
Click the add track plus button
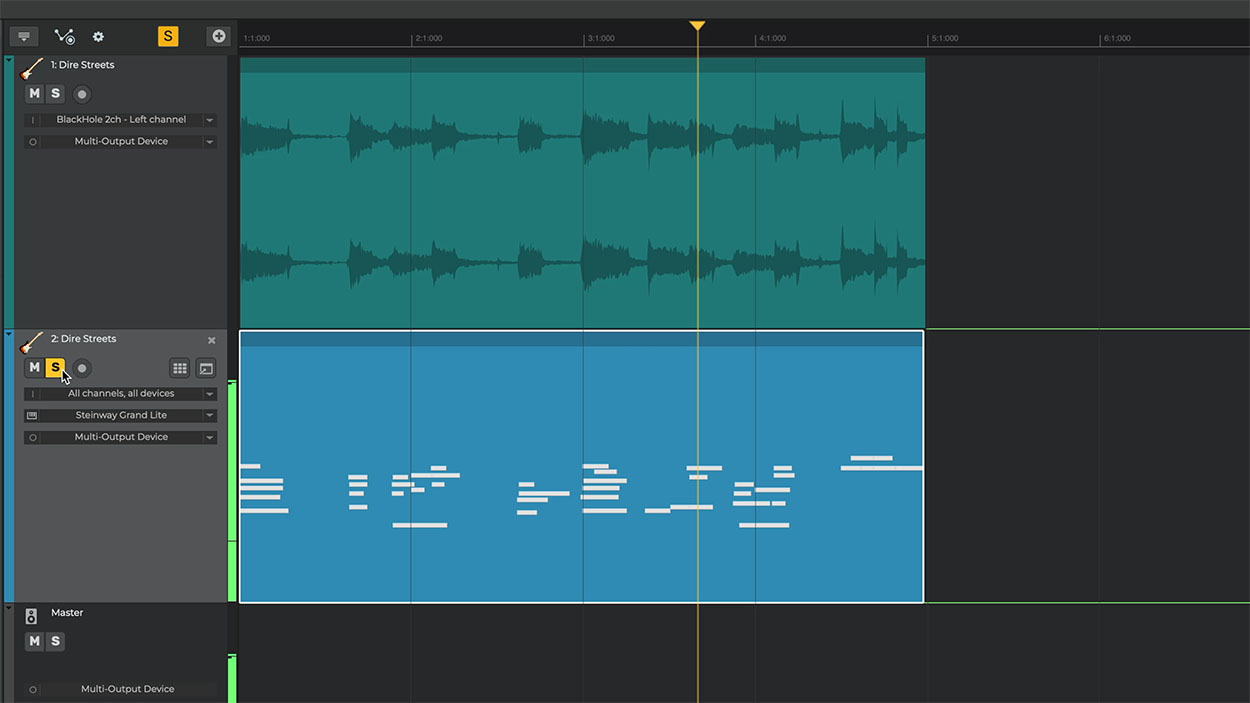(218, 37)
